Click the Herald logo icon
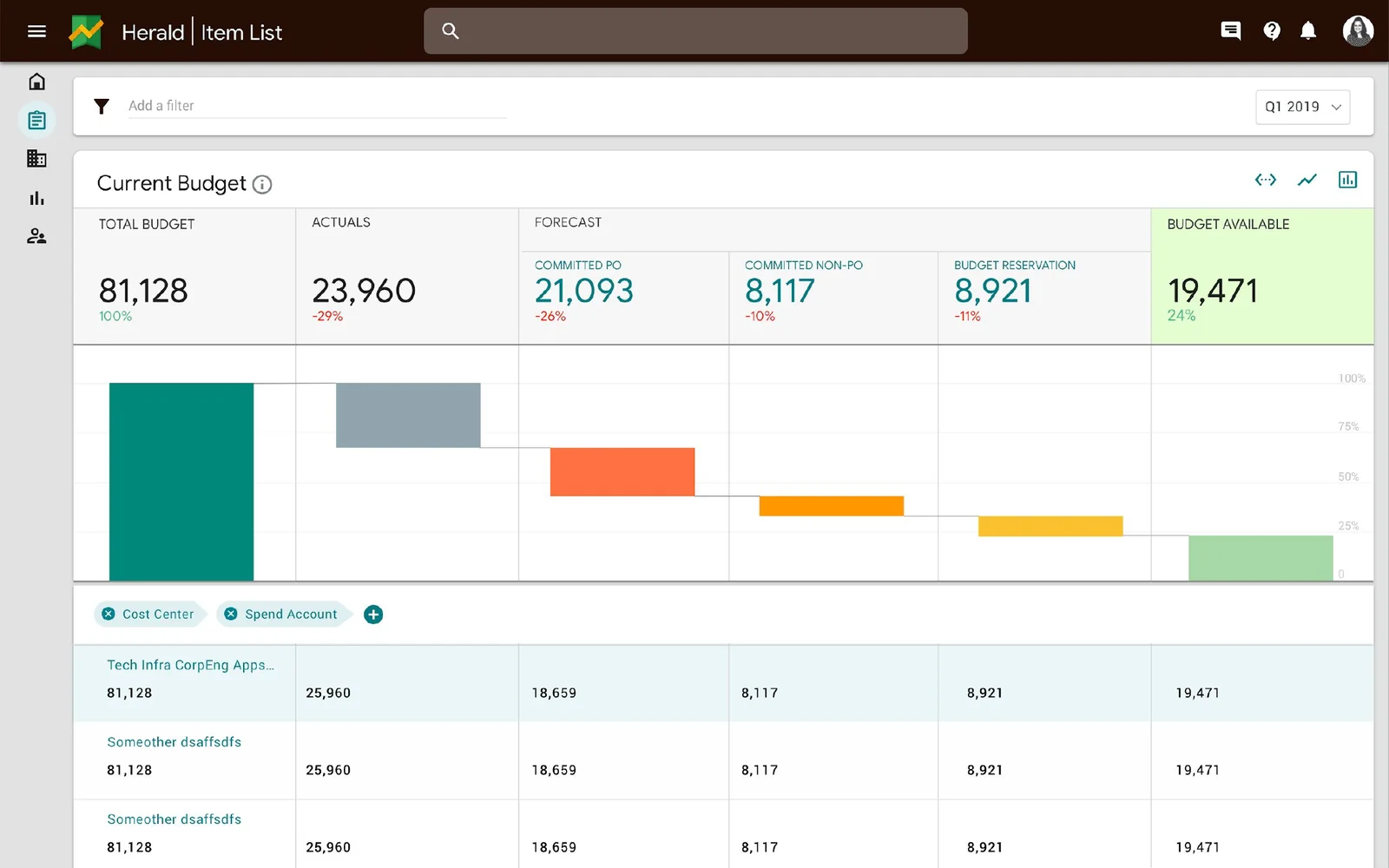 click(86, 32)
